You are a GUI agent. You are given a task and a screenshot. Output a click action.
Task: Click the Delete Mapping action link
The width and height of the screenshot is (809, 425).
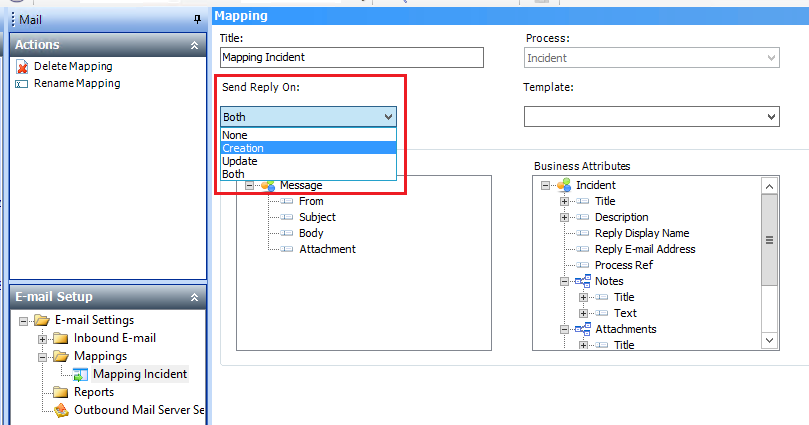73,67
